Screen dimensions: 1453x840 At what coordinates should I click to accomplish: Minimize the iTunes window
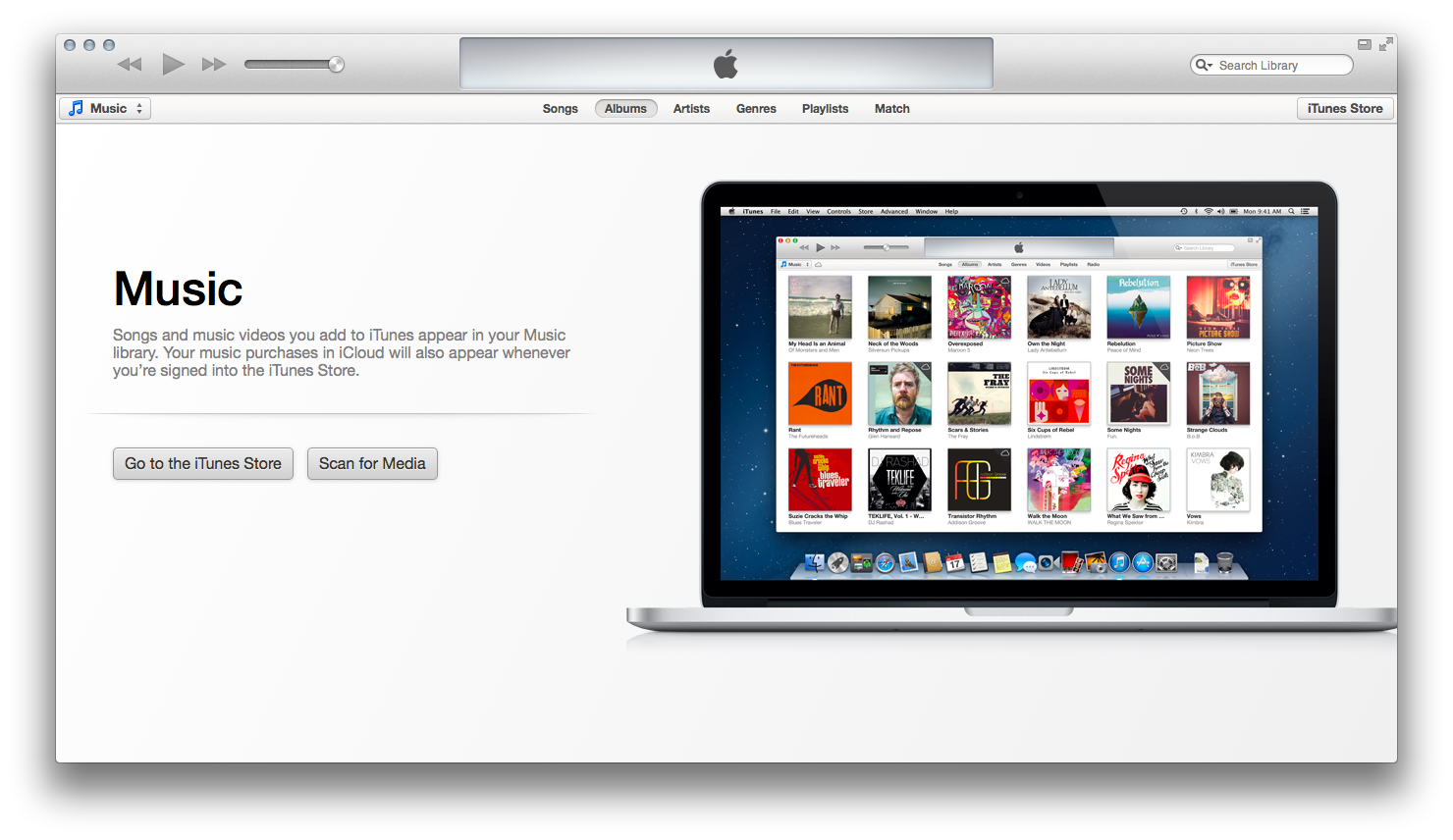click(89, 45)
